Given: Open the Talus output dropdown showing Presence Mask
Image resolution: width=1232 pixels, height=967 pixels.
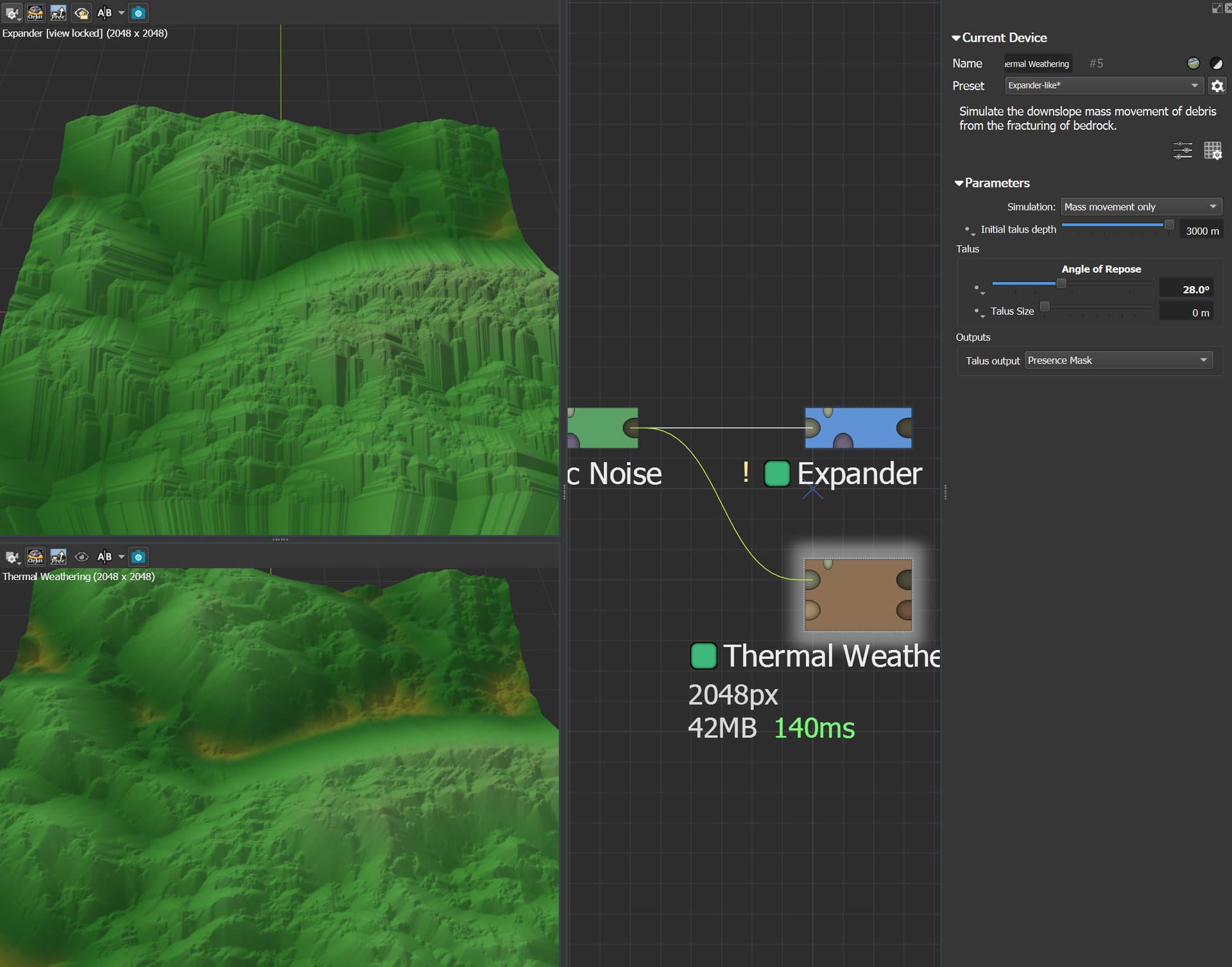Looking at the screenshot, I should [1118, 361].
